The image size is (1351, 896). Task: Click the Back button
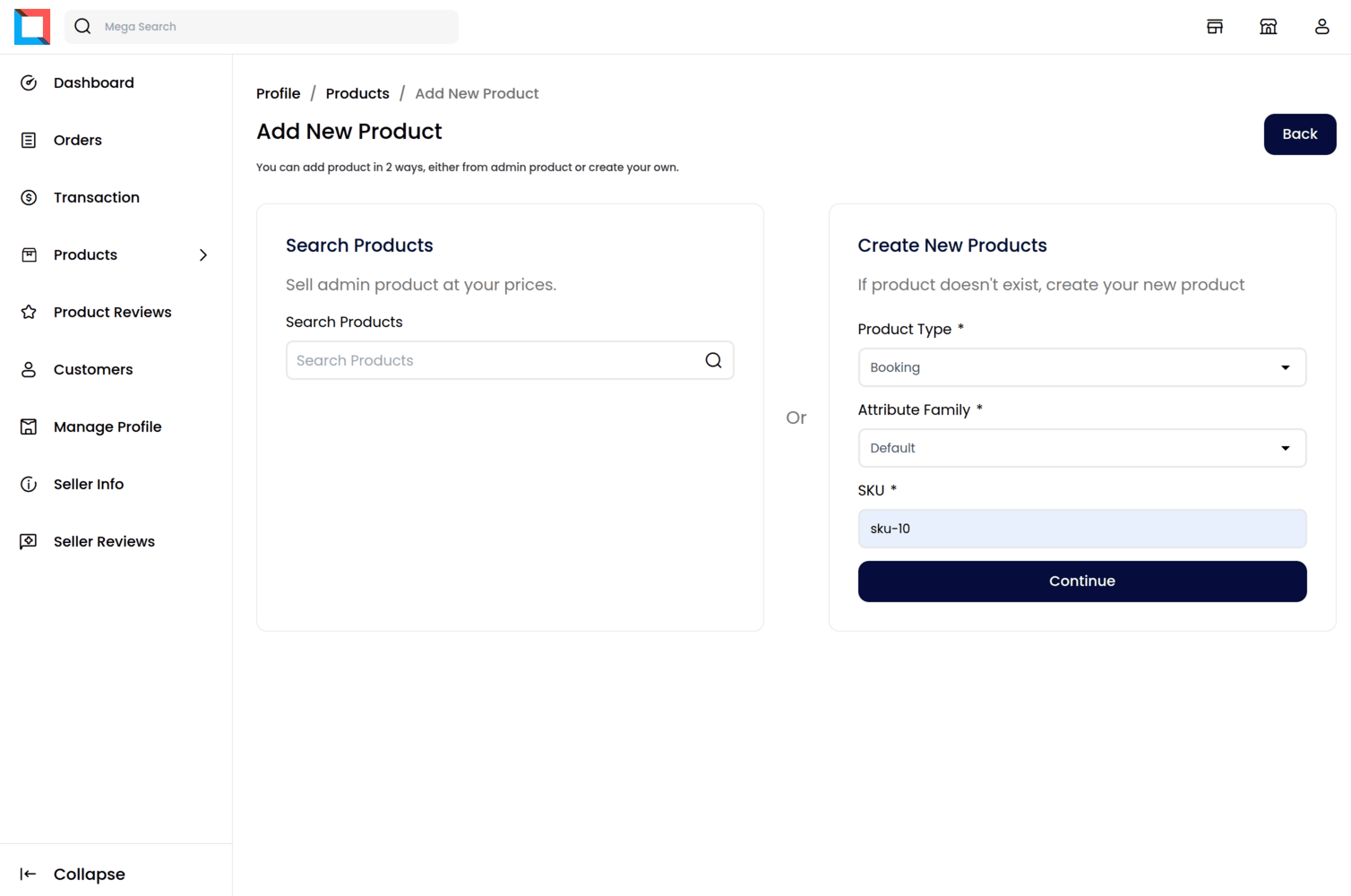pyautogui.click(x=1300, y=134)
